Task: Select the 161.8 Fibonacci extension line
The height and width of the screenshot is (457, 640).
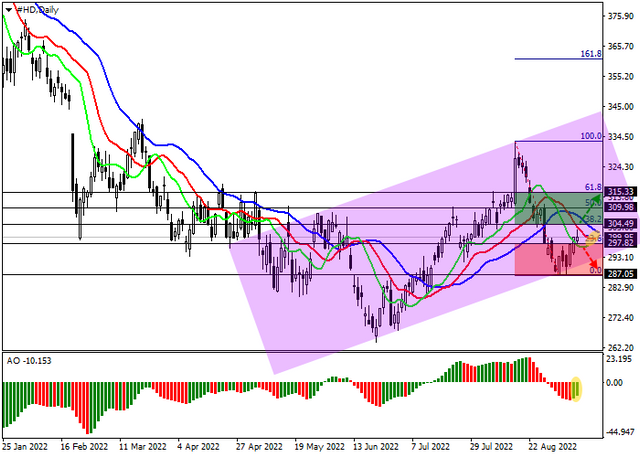Action: 558,59
